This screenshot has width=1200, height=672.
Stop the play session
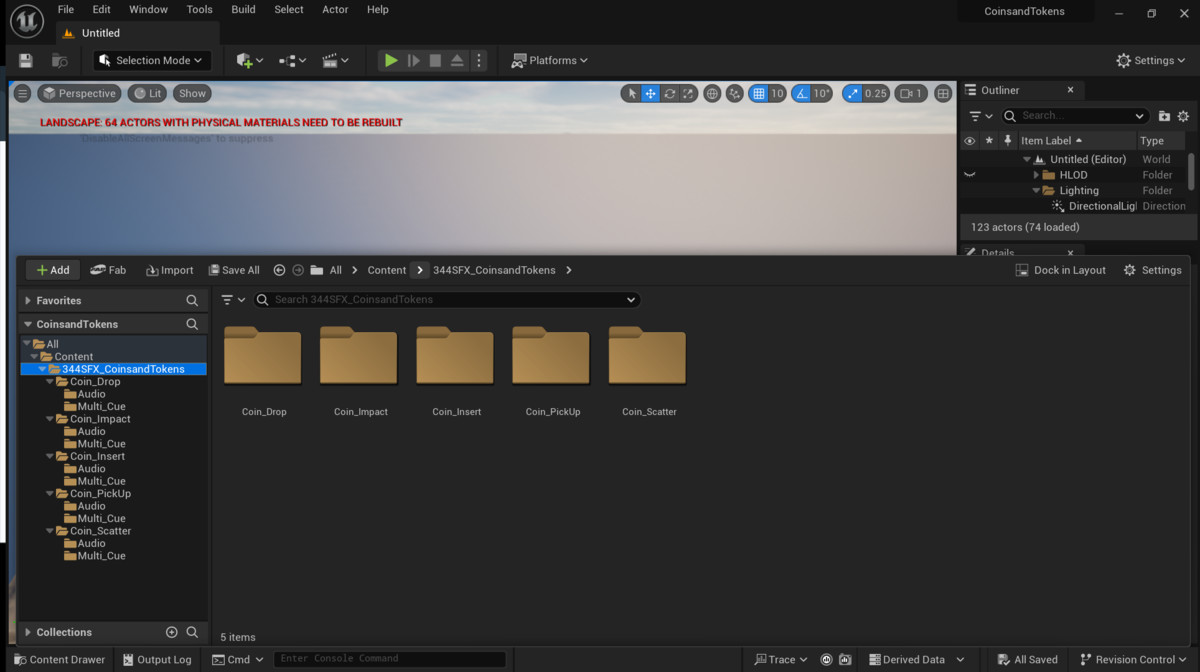(435, 61)
